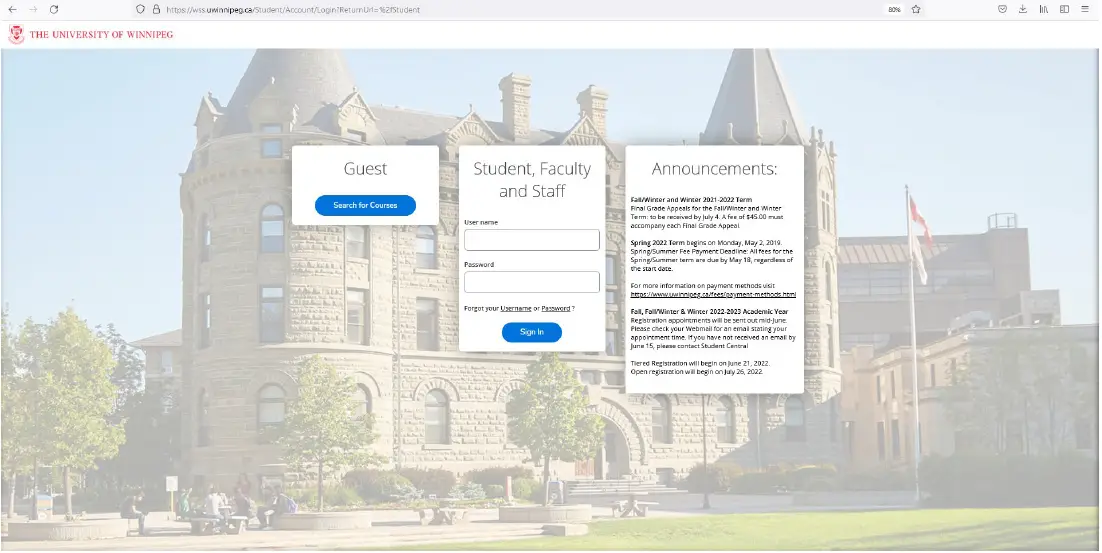Focus the Password input field
This screenshot has height=553, width=1102.
point(531,282)
